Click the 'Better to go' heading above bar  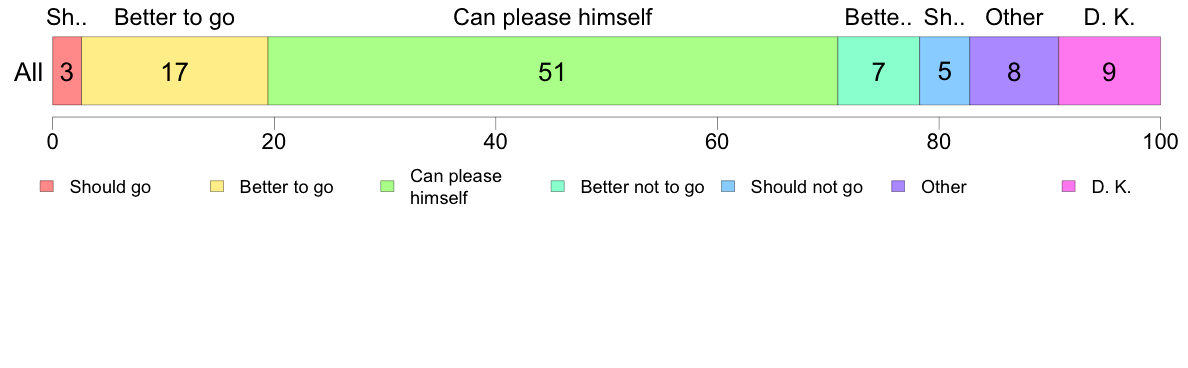(x=174, y=17)
